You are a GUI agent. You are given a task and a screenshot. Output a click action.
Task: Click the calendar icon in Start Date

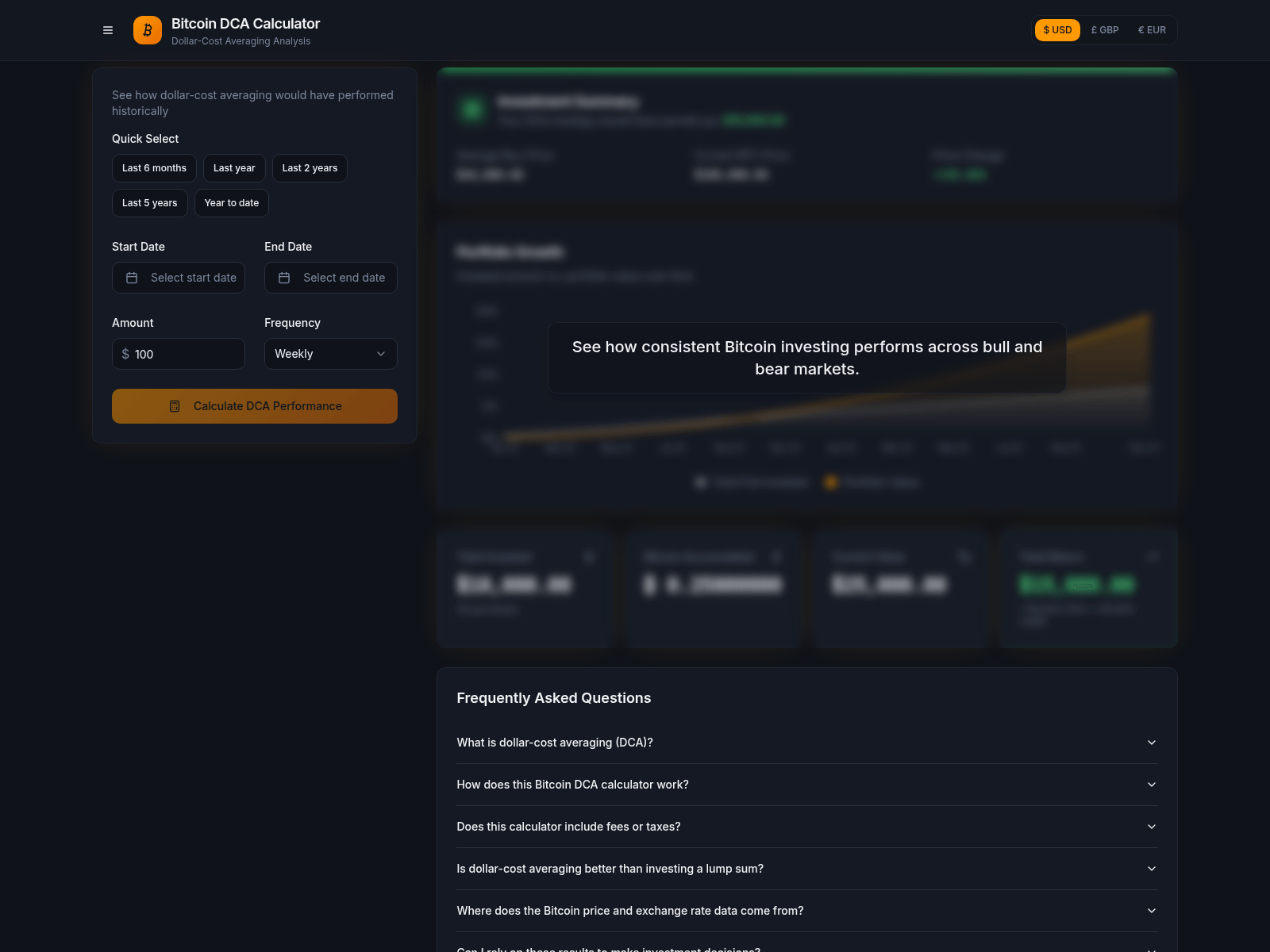coord(132,278)
